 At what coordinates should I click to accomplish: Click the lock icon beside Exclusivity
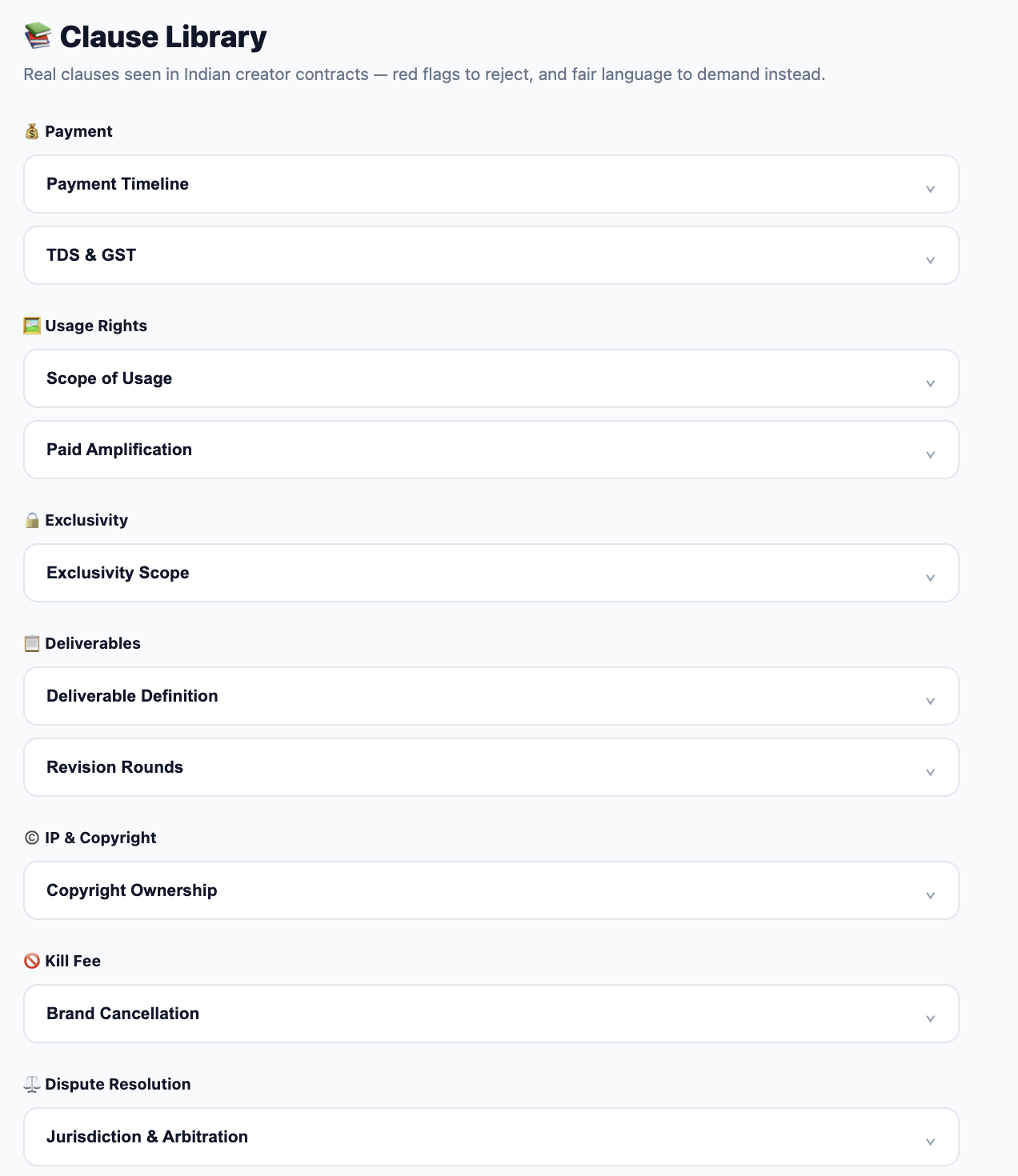click(x=31, y=519)
